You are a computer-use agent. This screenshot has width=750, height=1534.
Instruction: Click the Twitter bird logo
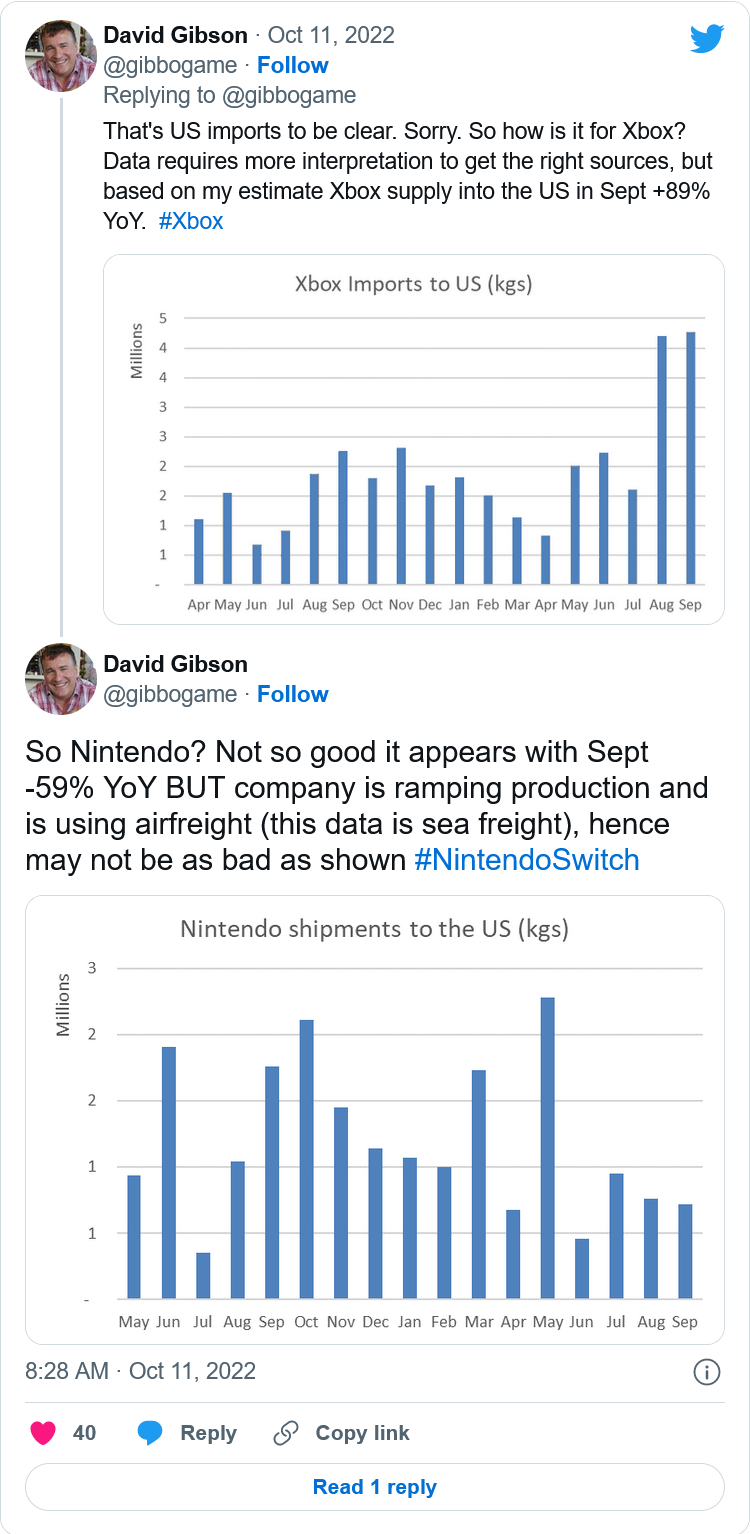tap(705, 39)
